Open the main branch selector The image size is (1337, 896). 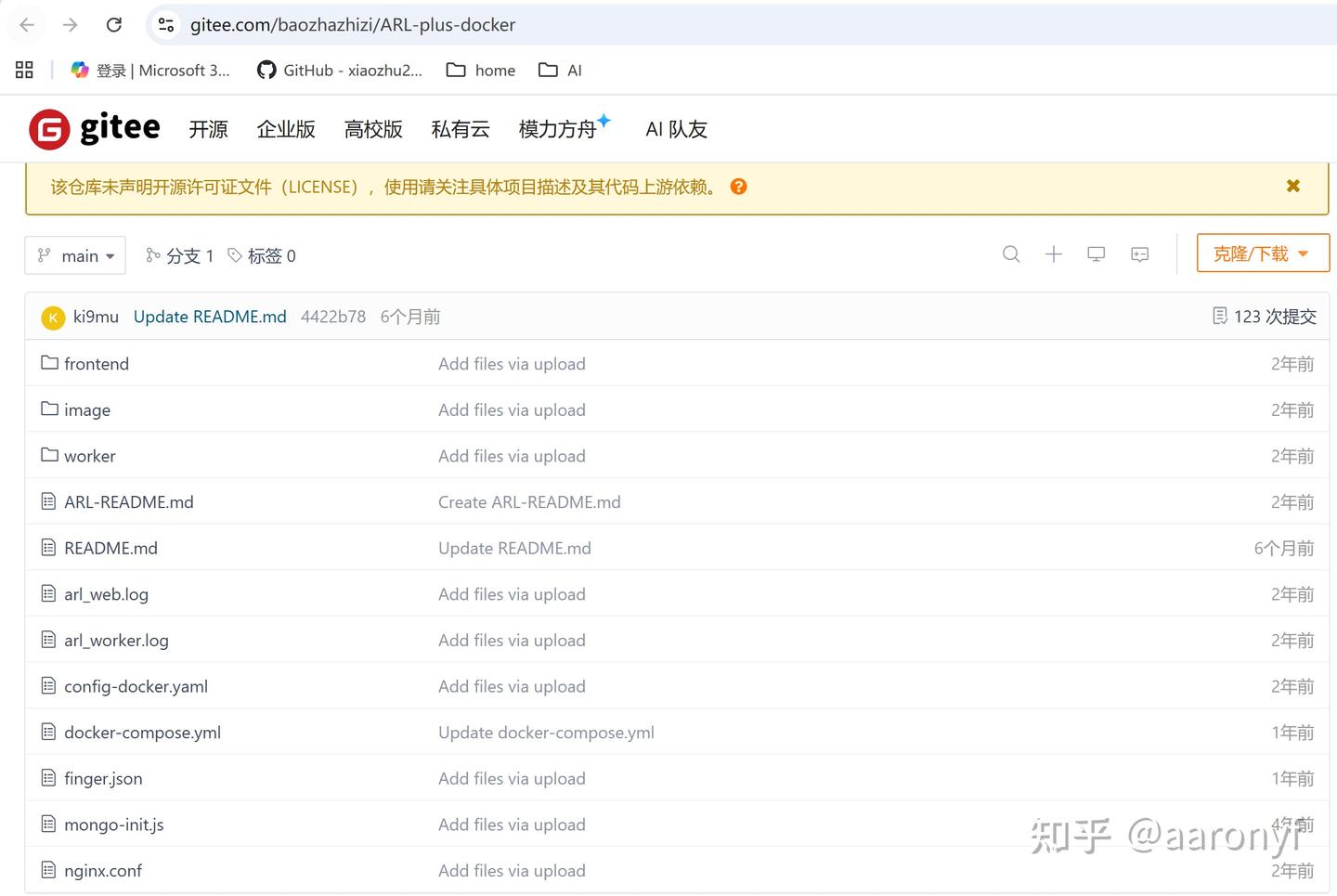pyautogui.click(x=75, y=255)
